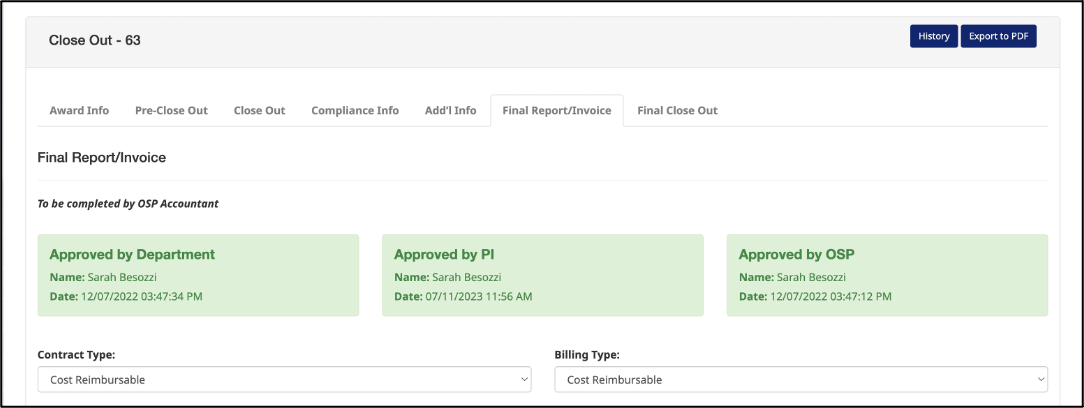
Task: Switch to the Award Info tab
Action: (79, 111)
